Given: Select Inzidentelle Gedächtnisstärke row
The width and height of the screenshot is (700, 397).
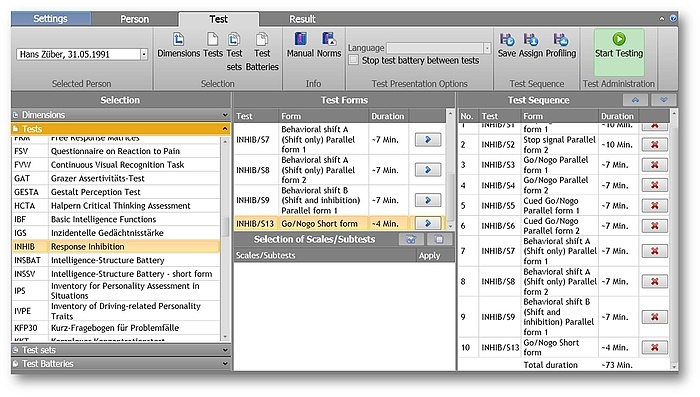Looking at the screenshot, I should [x=116, y=233].
